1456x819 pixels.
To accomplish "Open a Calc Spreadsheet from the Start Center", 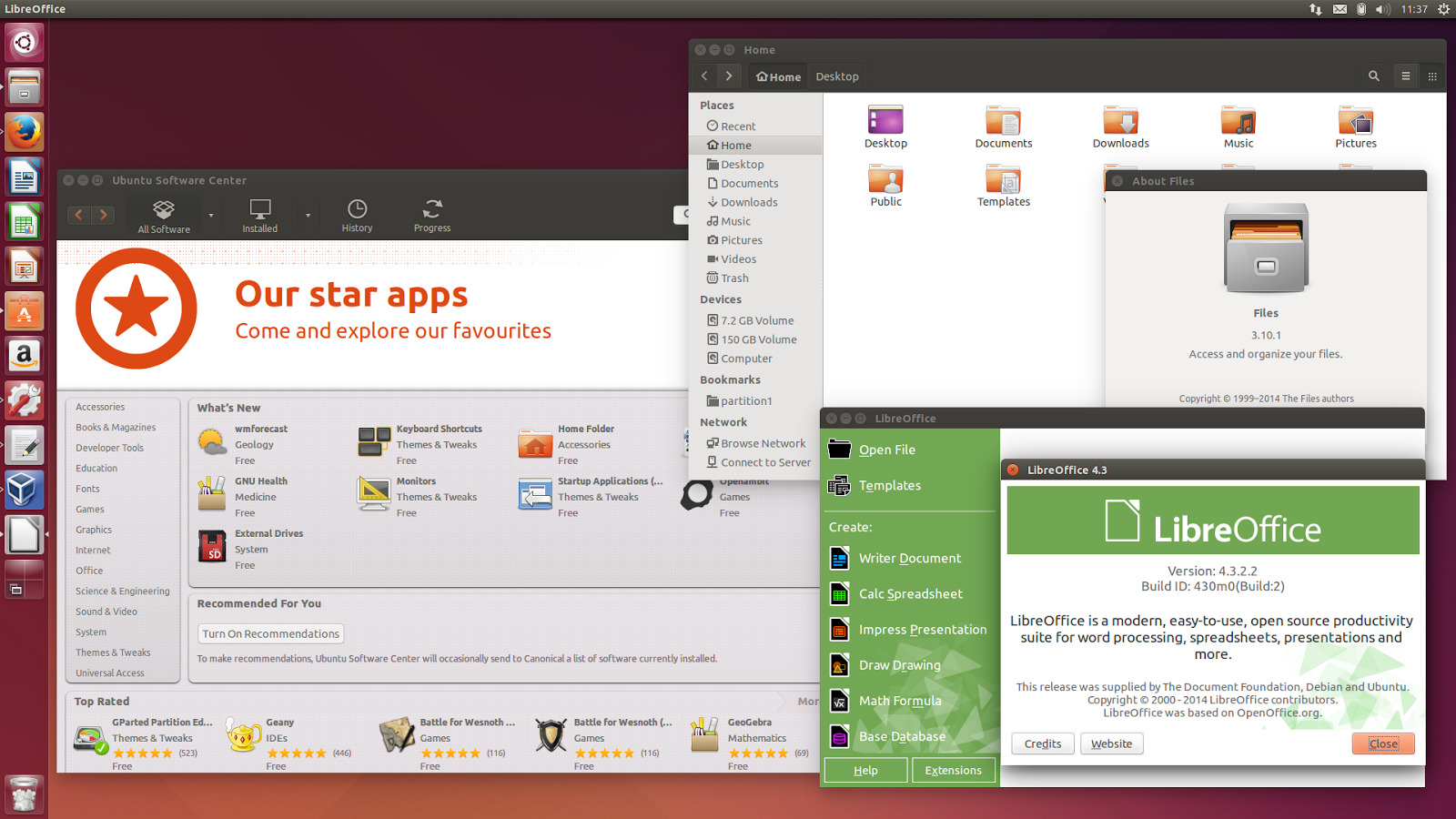I will [909, 593].
